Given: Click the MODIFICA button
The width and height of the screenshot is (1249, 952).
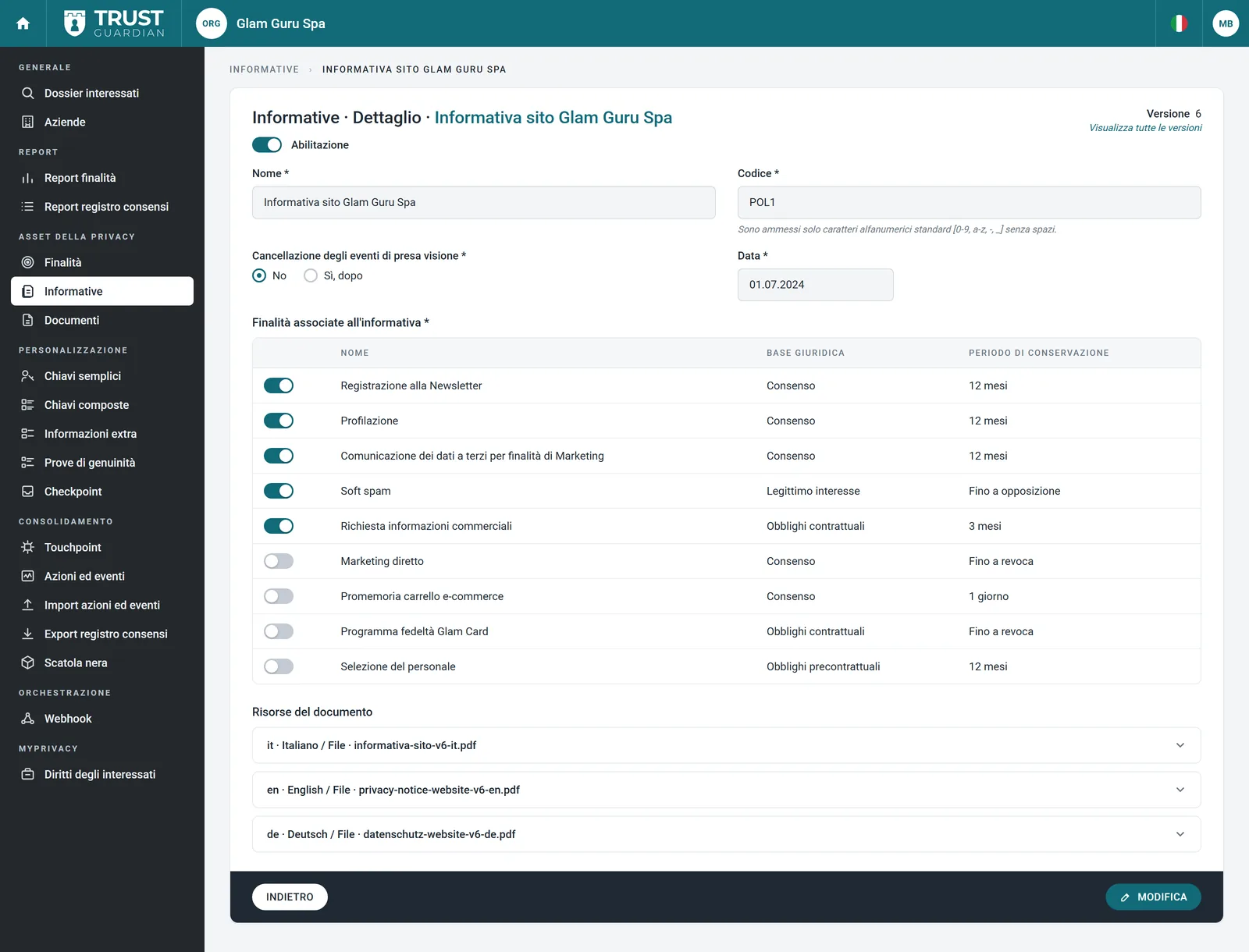Looking at the screenshot, I should tap(1153, 897).
